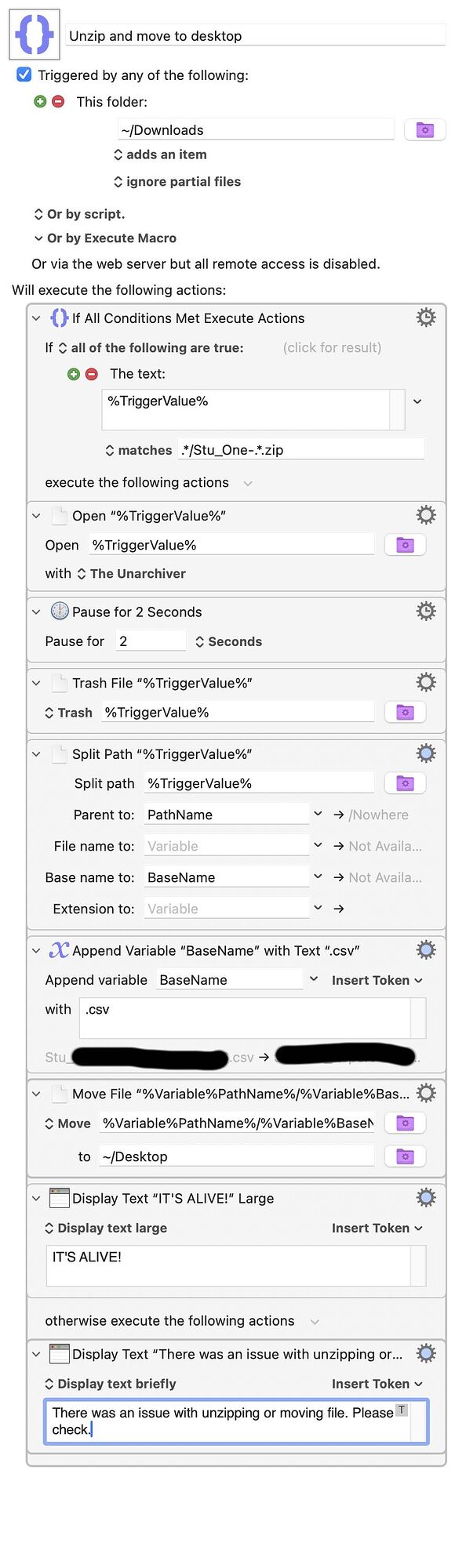The height and width of the screenshot is (1568, 455).
Task: Add a condition with green plus button
Action: click(74, 374)
